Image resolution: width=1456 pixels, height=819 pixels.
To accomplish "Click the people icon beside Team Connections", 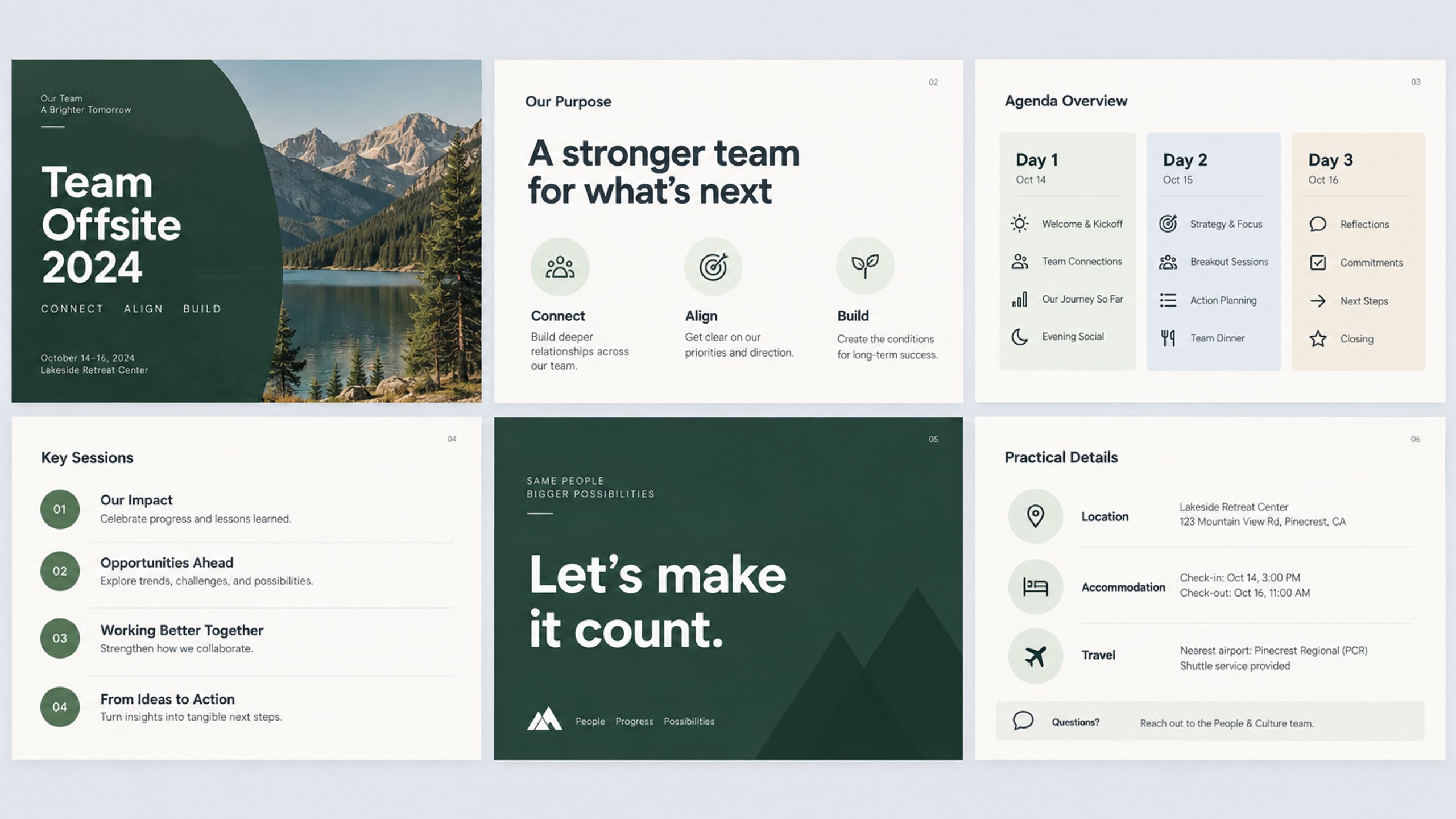I will coord(1020,262).
